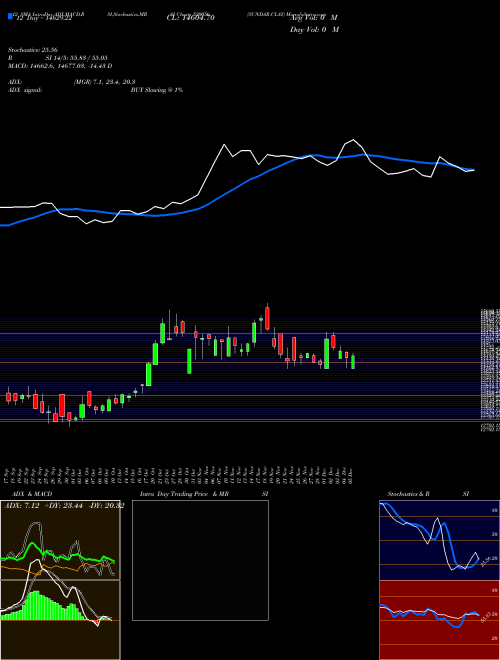
Task: Click the blue 12 Day SMA legend square
Action: pos(10,16)
